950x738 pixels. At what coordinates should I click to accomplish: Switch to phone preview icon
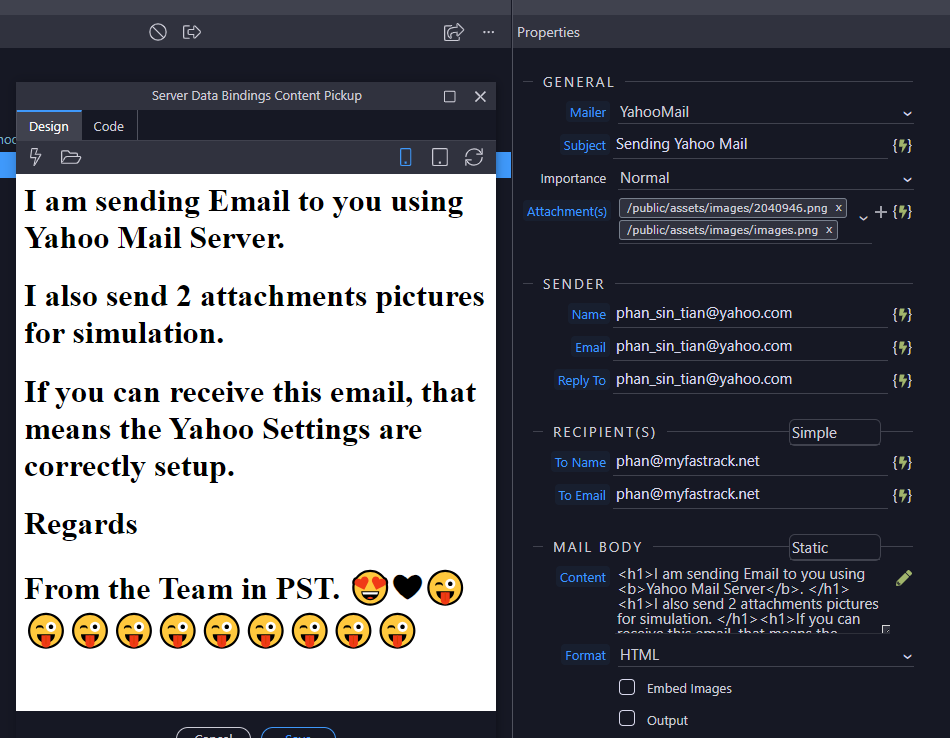[405, 158]
